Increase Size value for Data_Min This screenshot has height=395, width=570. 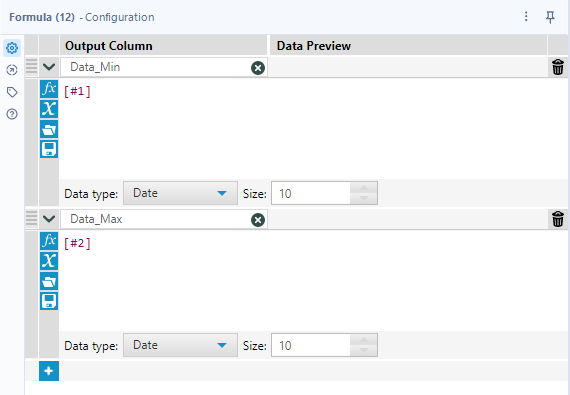pos(364,188)
